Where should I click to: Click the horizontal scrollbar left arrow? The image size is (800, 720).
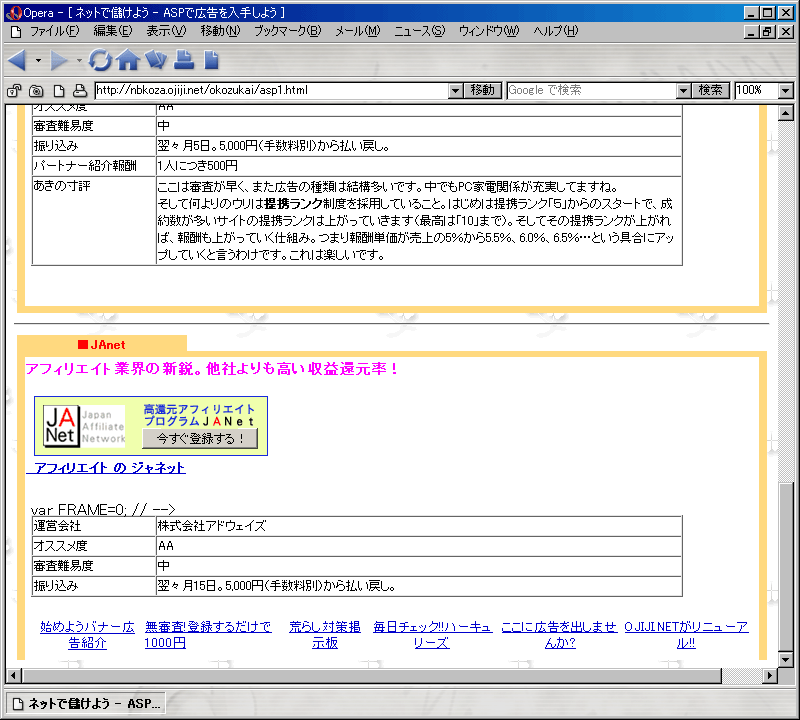pos(13,676)
